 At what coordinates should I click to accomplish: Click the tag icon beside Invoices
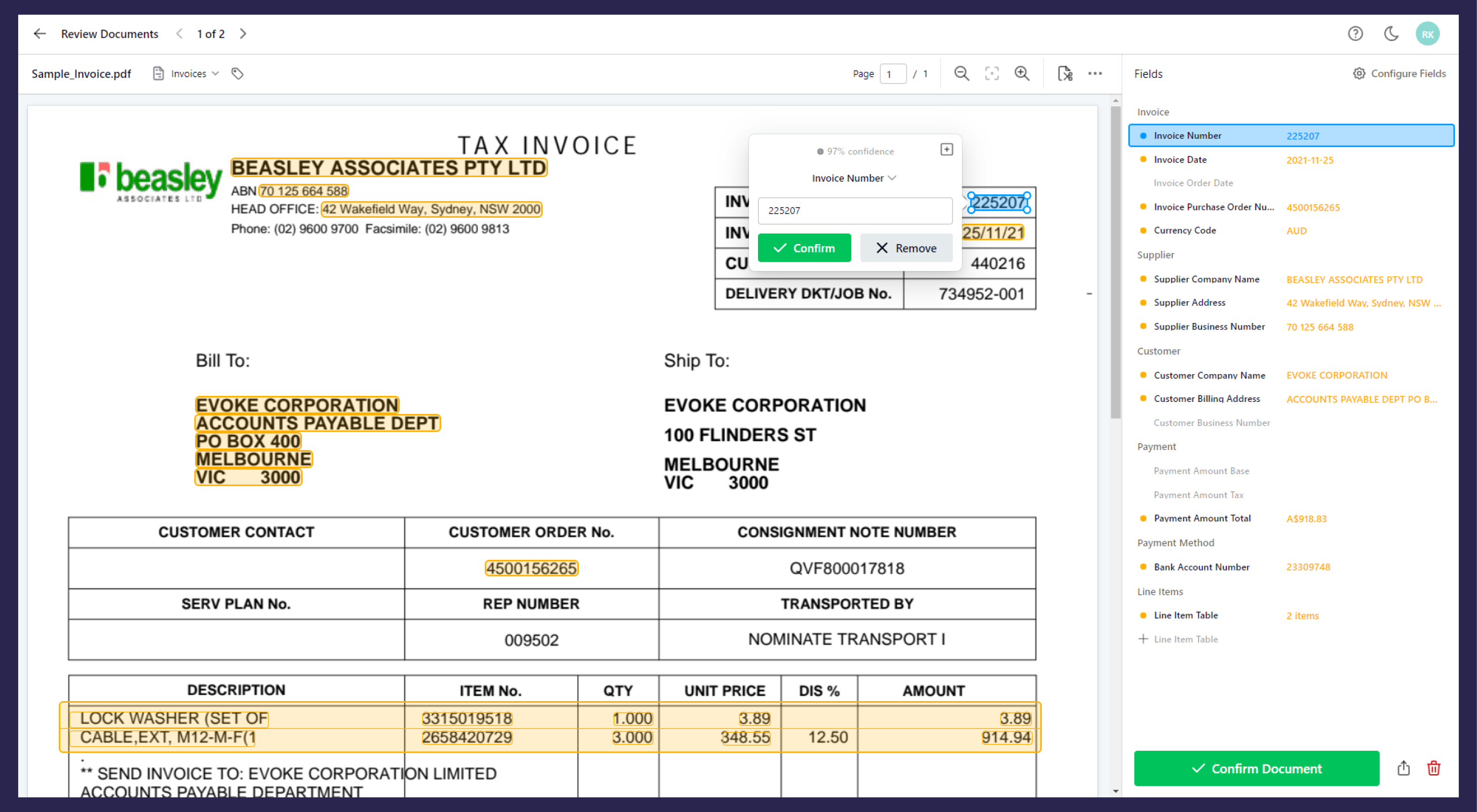point(237,73)
